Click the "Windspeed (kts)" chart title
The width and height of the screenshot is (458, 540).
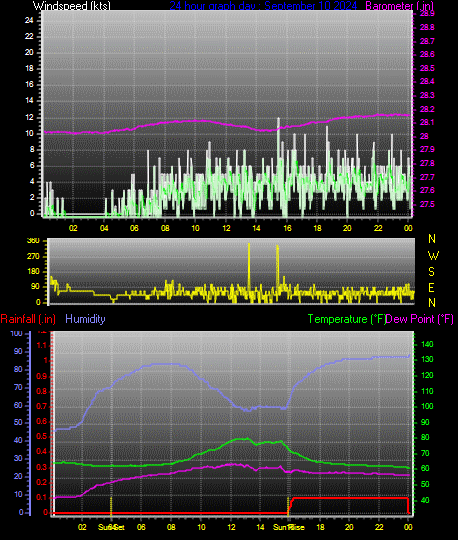pos(72,6)
